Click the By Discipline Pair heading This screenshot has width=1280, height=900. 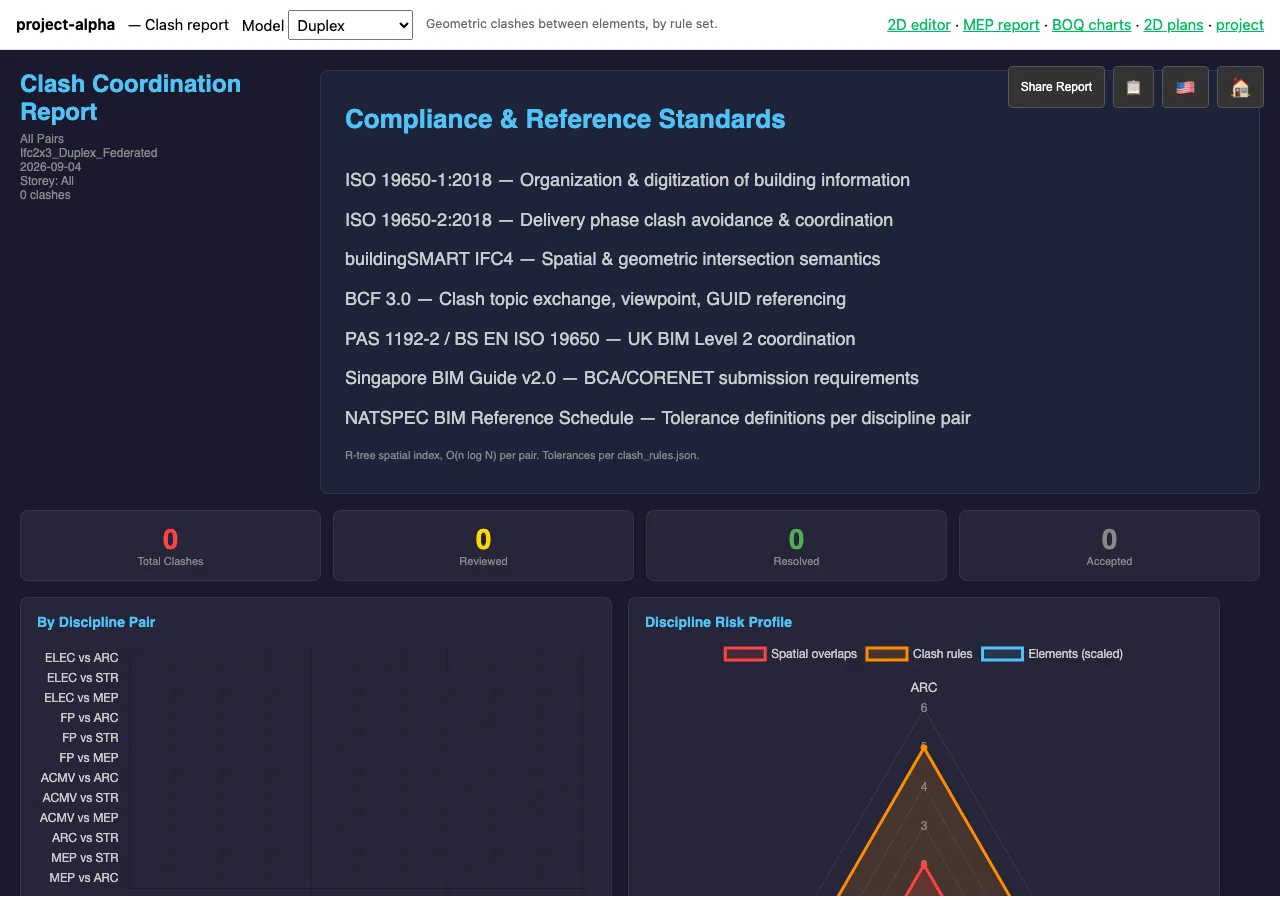(96, 622)
